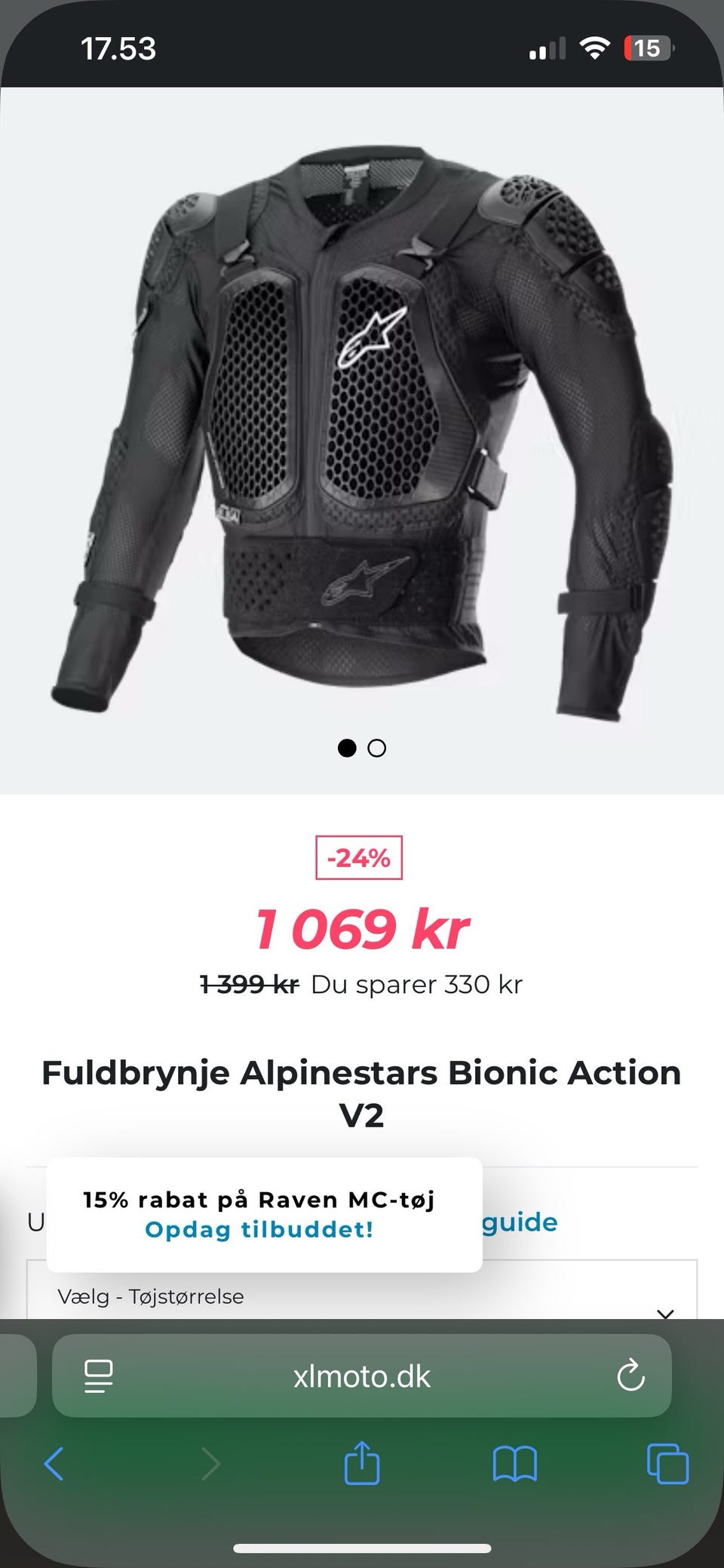Tap the battery indicator showing 15
724x1568 pixels.
pos(649,48)
